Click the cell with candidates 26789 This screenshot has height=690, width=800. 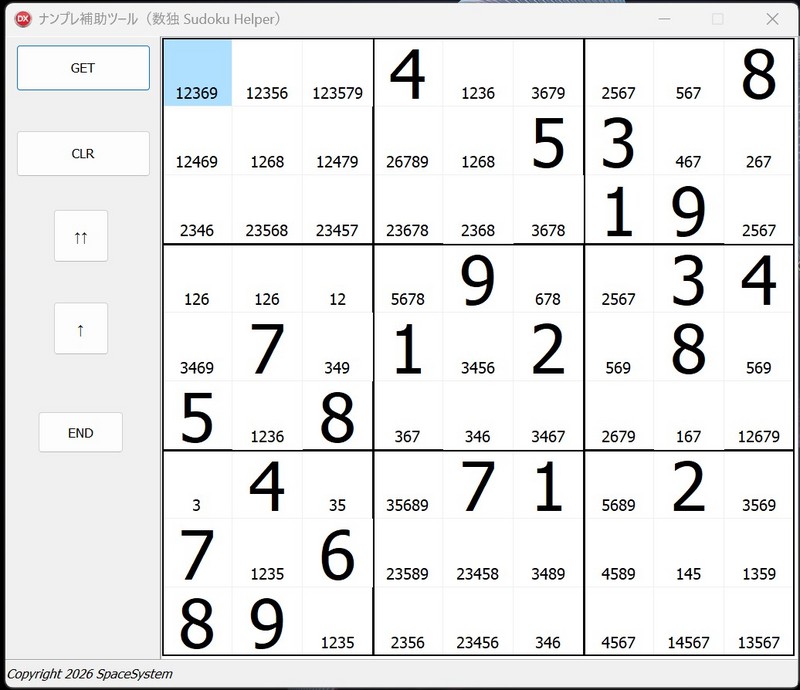coord(407,142)
